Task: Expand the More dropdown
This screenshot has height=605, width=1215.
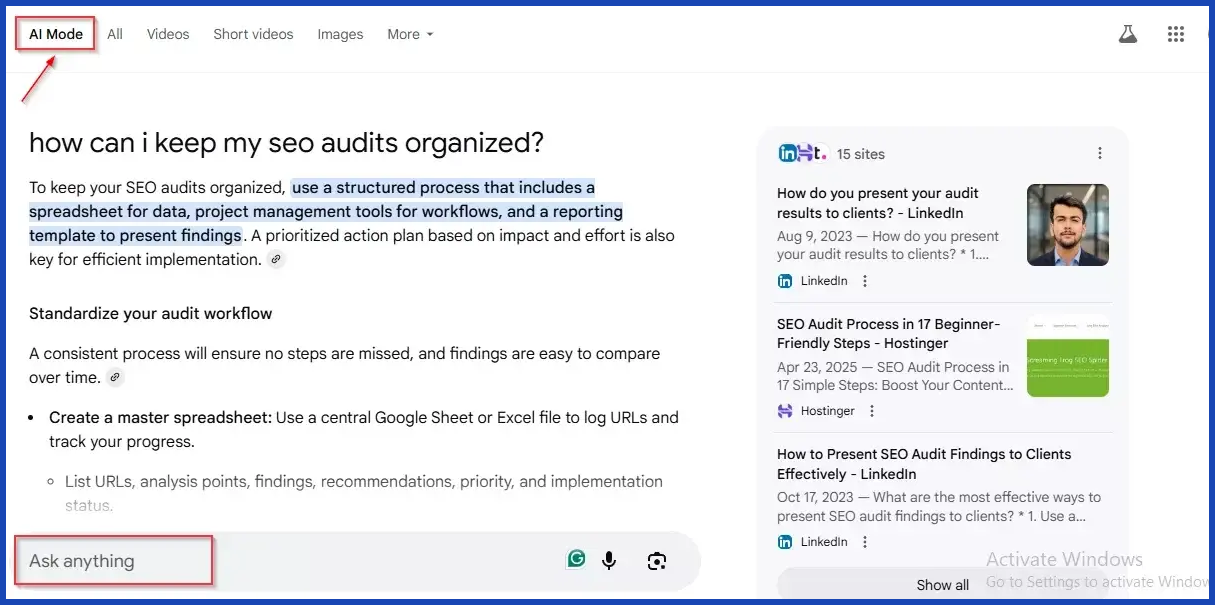Action: pyautogui.click(x=410, y=34)
